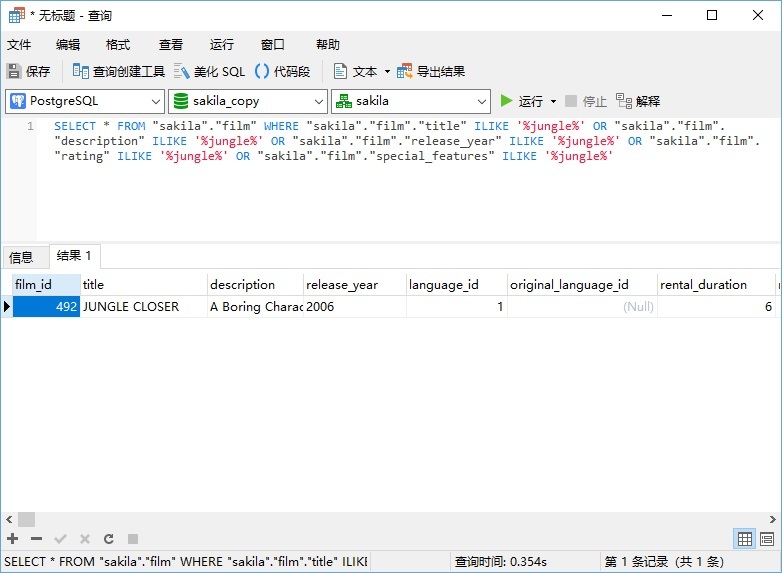Click the release_year column header
Screen dimensions: 782x573
tap(355, 285)
